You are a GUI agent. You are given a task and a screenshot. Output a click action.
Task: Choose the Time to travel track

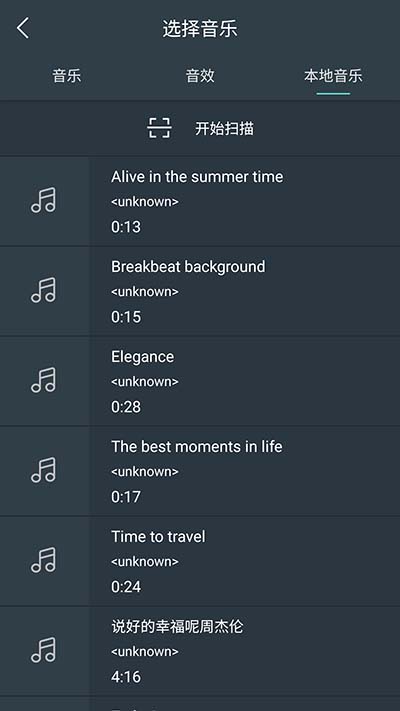pyautogui.click(x=158, y=537)
